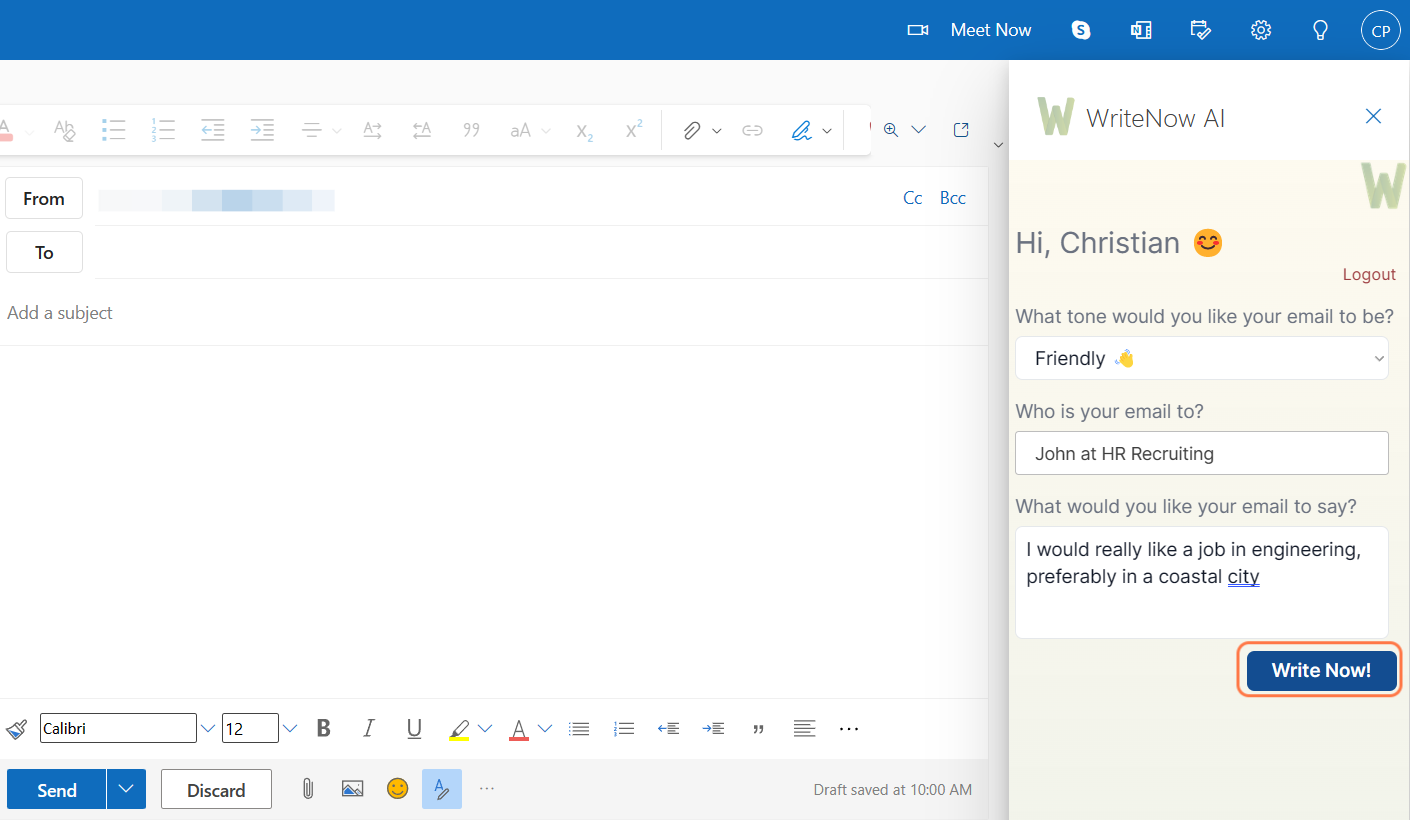Toggle bulleted list in bottom toolbar
This screenshot has width=1410, height=820.
[579, 729]
